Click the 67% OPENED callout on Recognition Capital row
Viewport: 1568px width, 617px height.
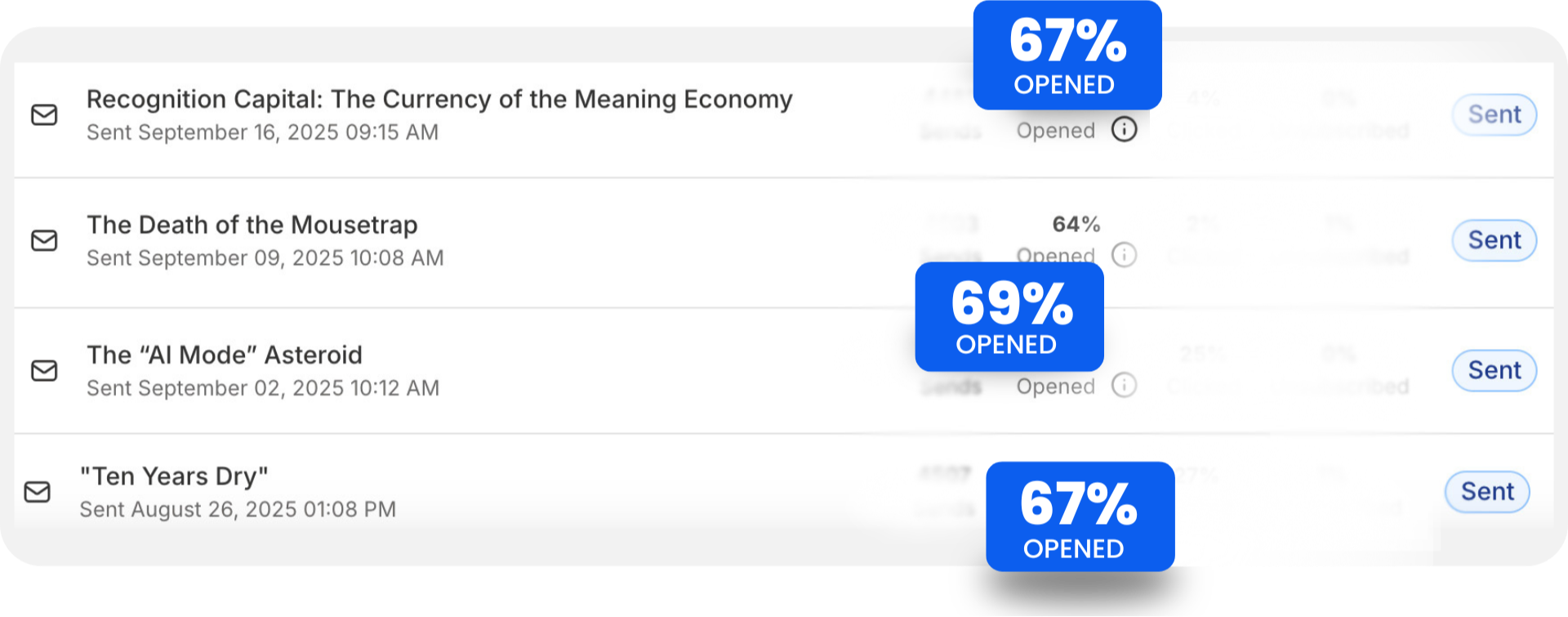tap(1067, 56)
